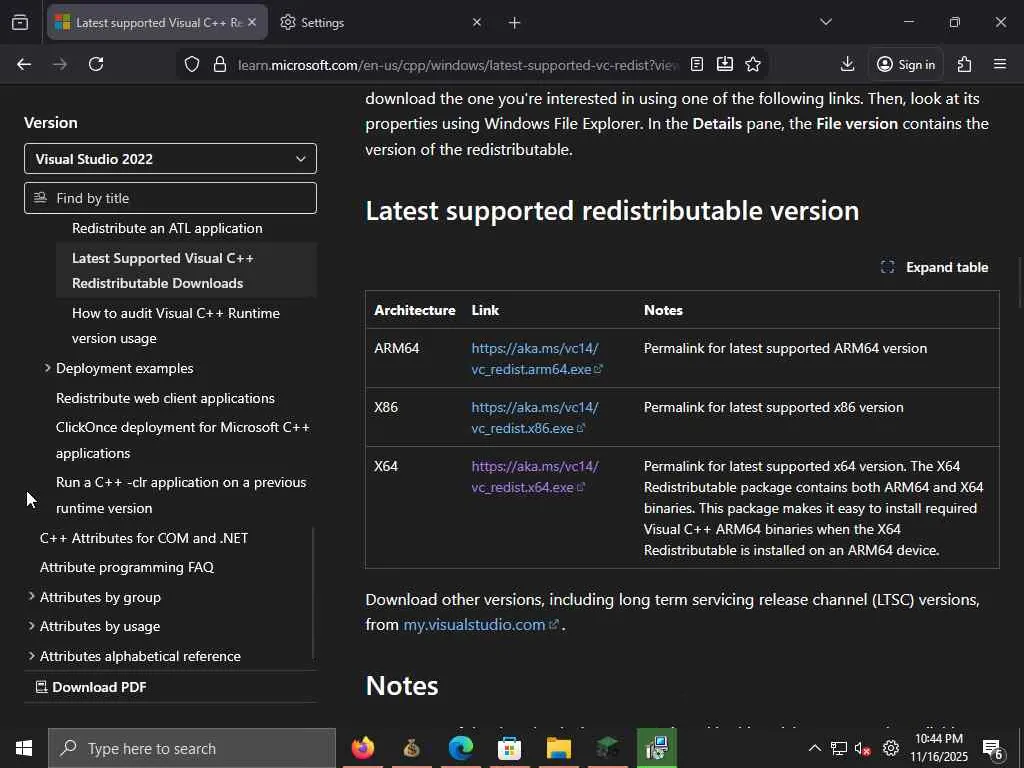1024x768 pixels.
Task: Expand the Attributes by group node
Action: (x=31, y=597)
